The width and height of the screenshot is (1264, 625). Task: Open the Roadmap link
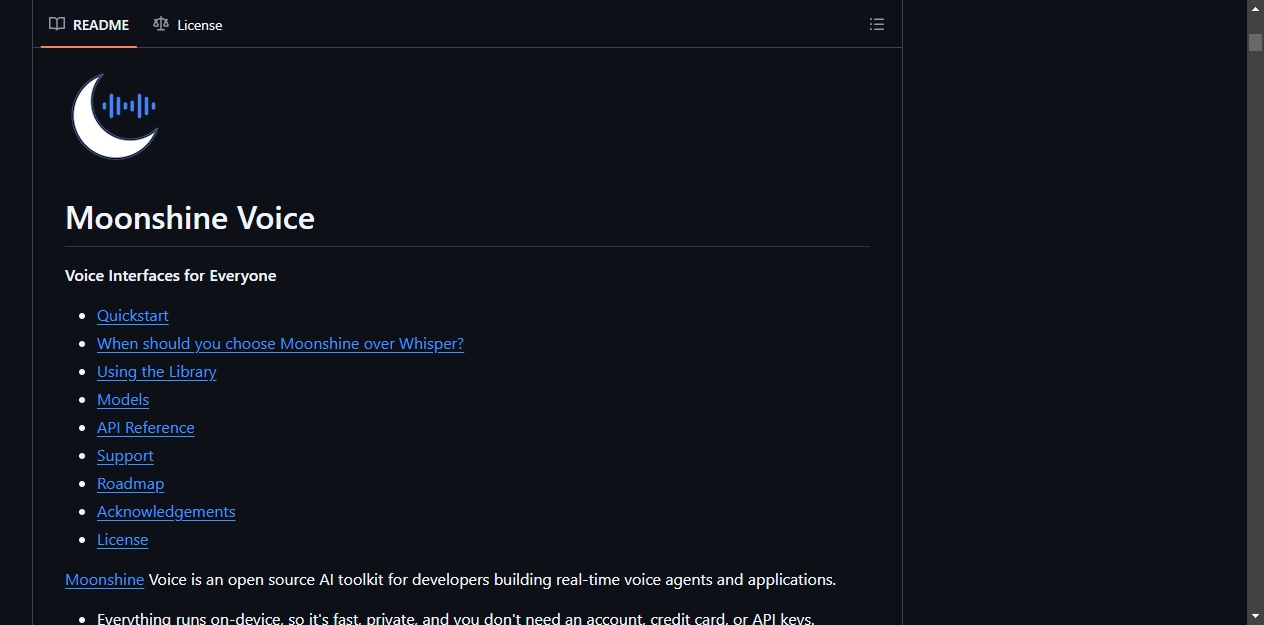(130, 484)
